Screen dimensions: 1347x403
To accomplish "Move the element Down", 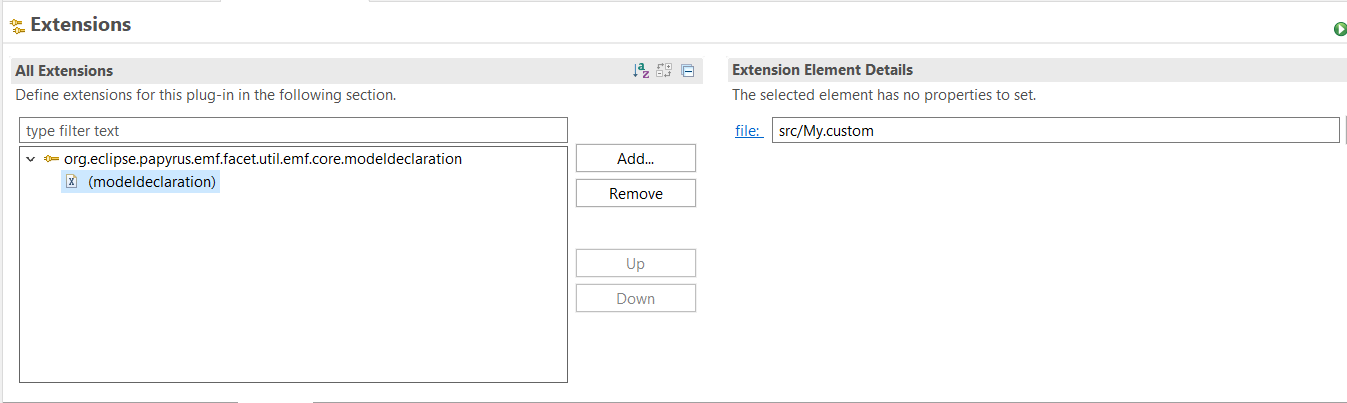I will pos(635,299).
